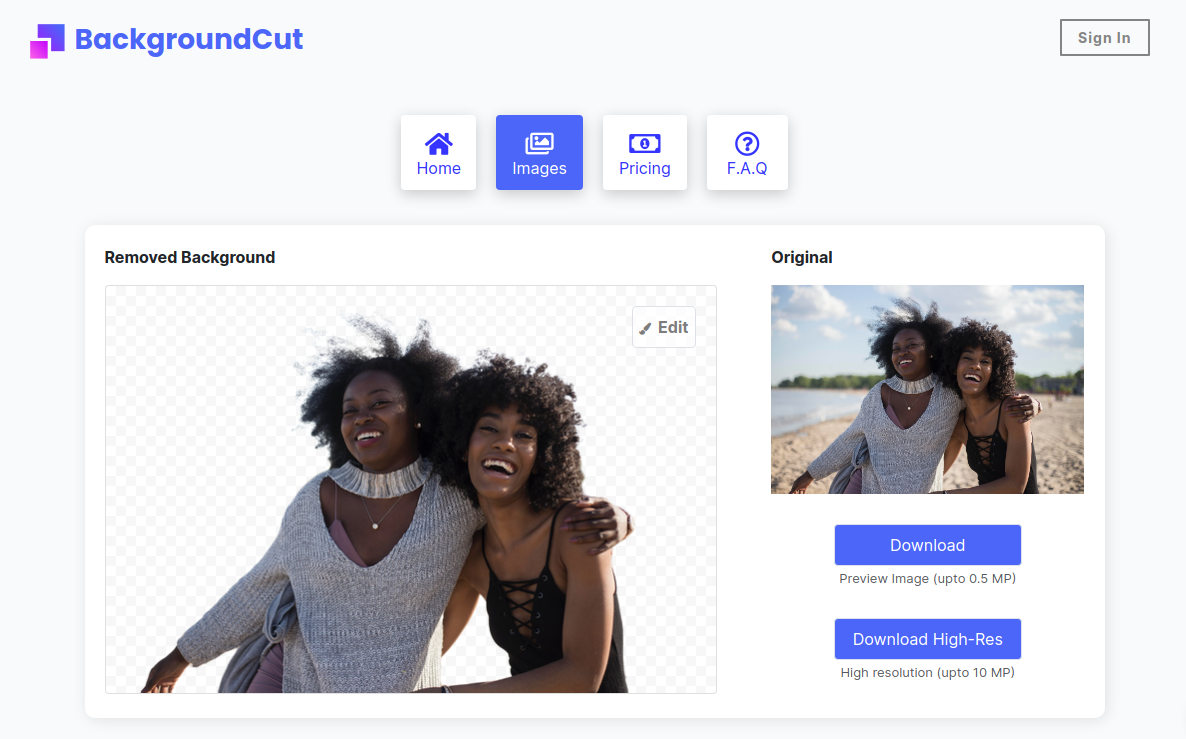The height and width of the screenshot is (739, 1186).
Task: Click the removed background preview image
Action: click(x=410, y=489)
